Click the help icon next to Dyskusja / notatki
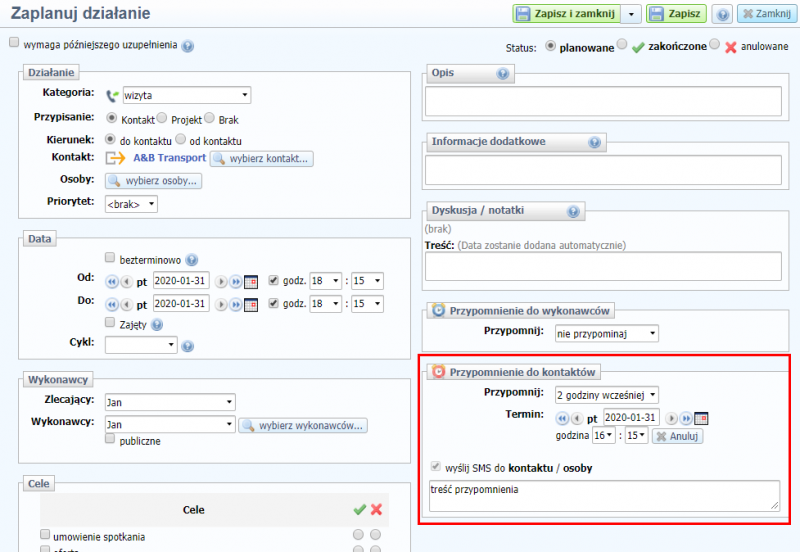Image resolution: width=800 pixels, height=552 pixels. pyautogui.click(x=573, y=211)
